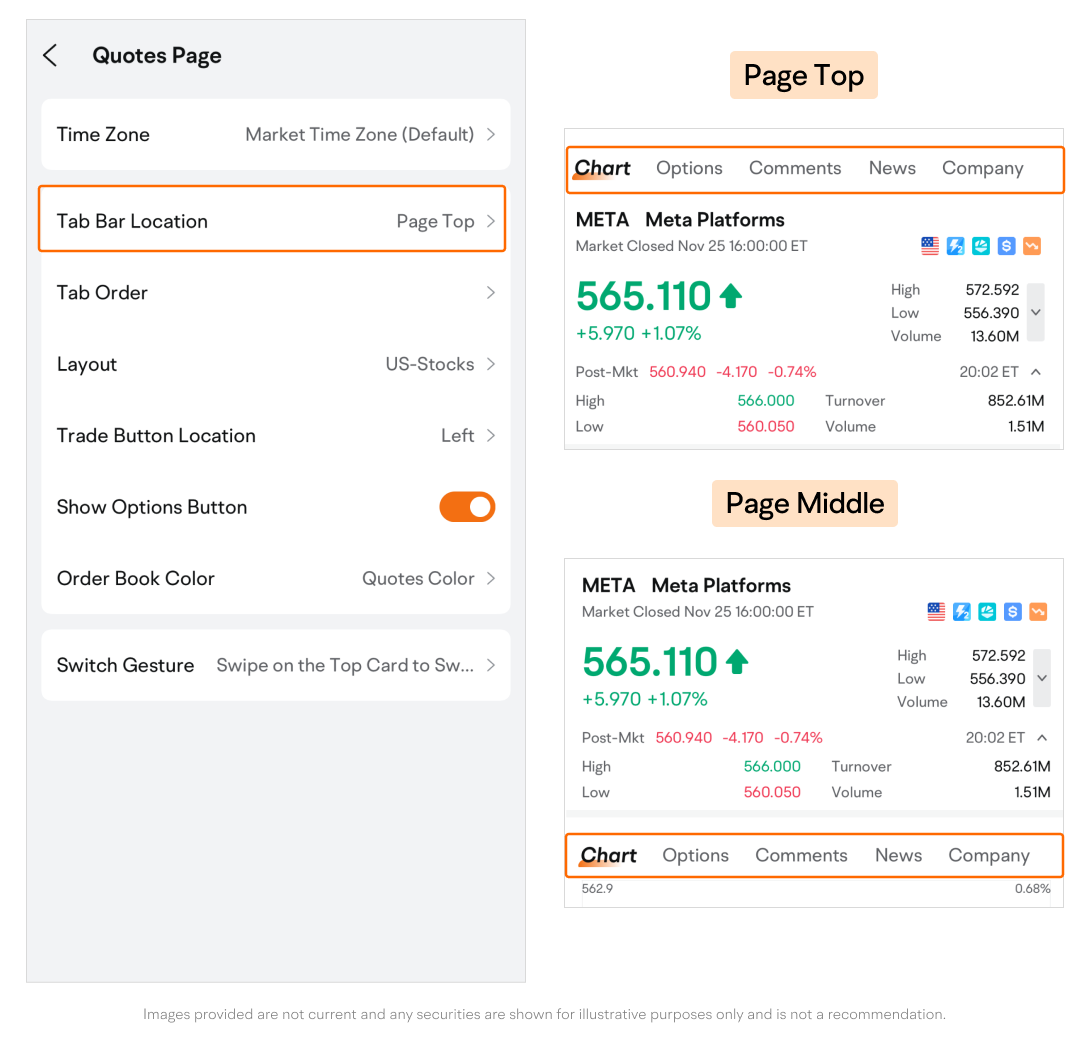Click Quotes Page title
1090x1042 pixels.
[x=157, y=56]
